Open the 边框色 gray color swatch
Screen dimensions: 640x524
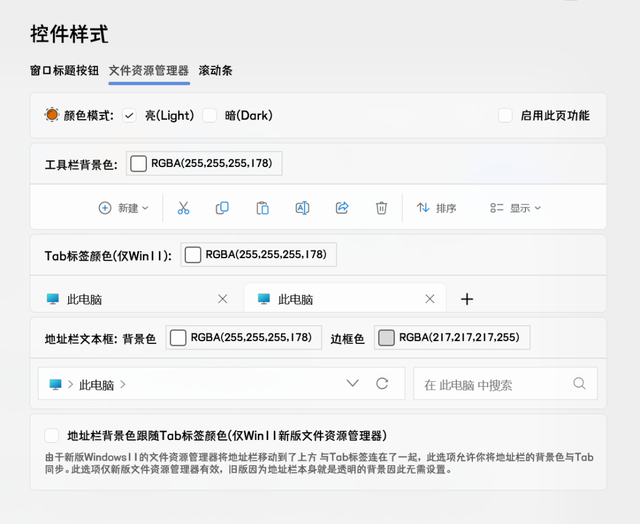[386, 338]
